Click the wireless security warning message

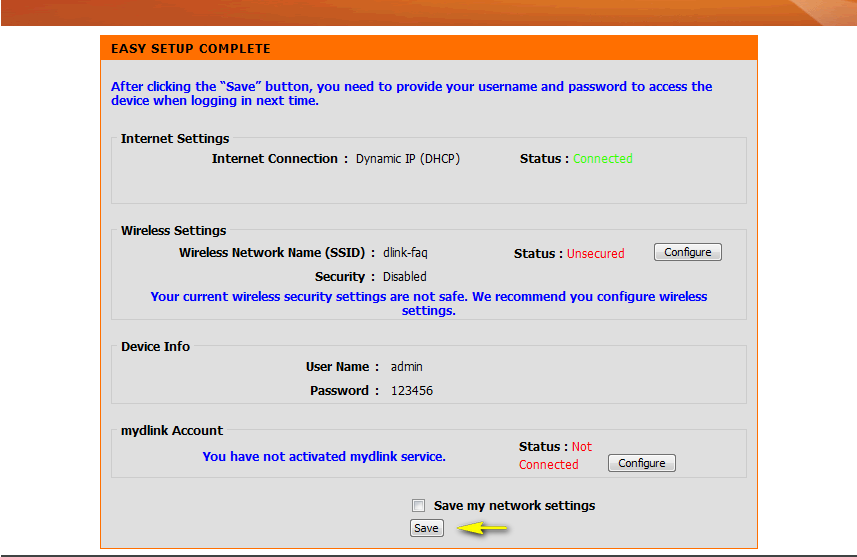coord(428,303)
